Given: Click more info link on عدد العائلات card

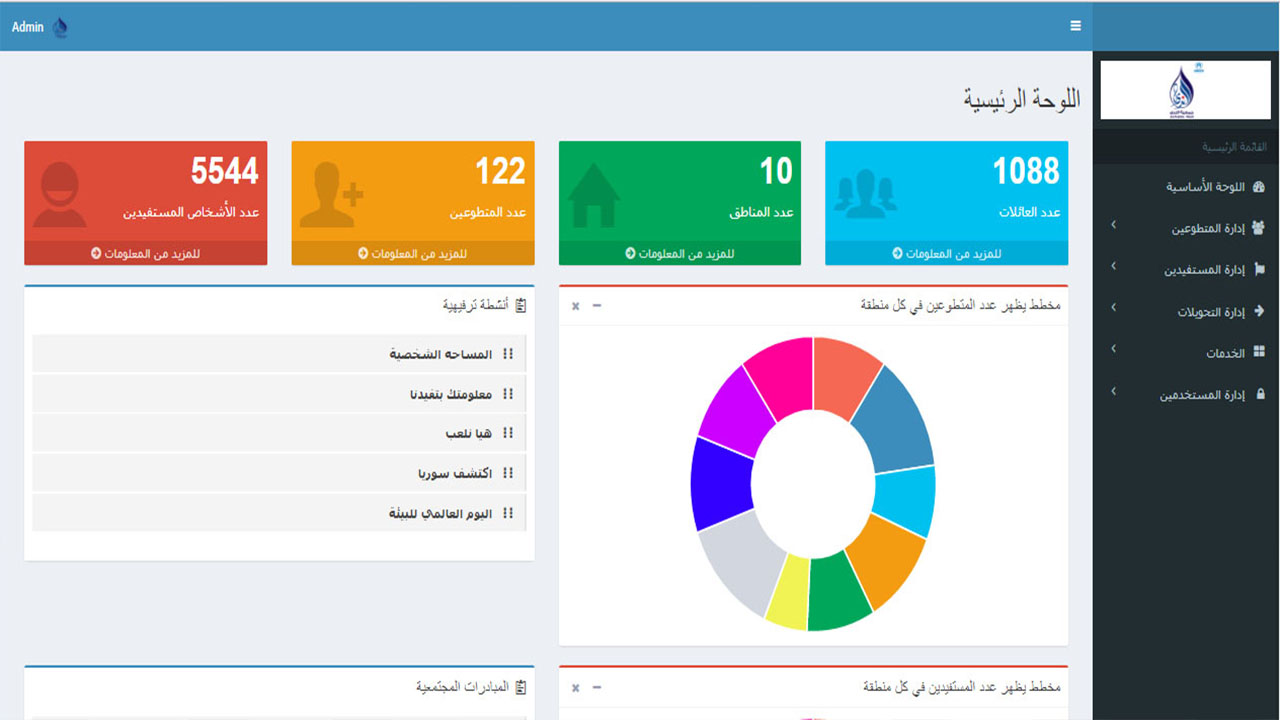Looking at the screenshot, I should tap(946, 254).
